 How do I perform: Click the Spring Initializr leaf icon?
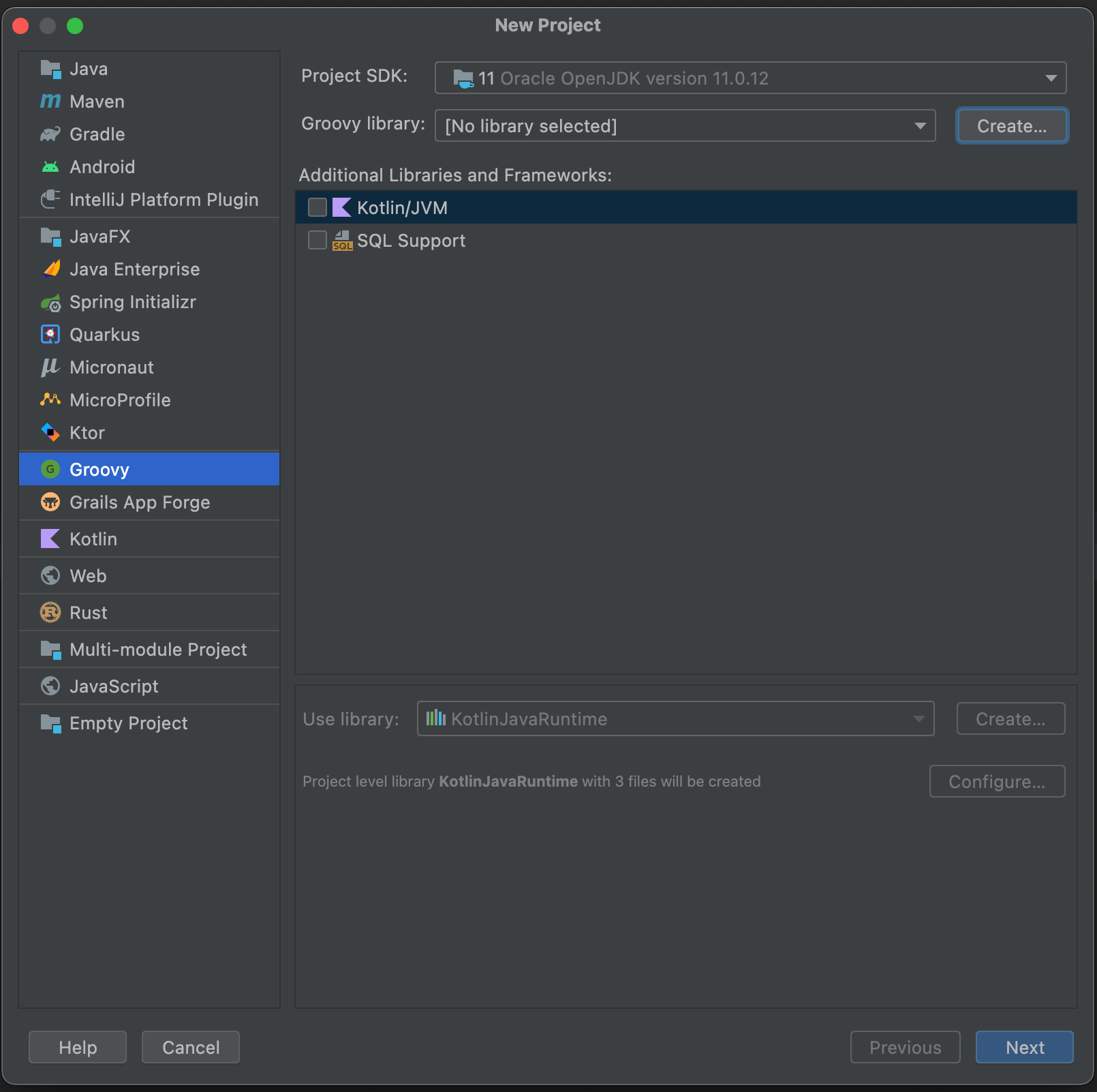pyautogui.click(x=50, y=302)
